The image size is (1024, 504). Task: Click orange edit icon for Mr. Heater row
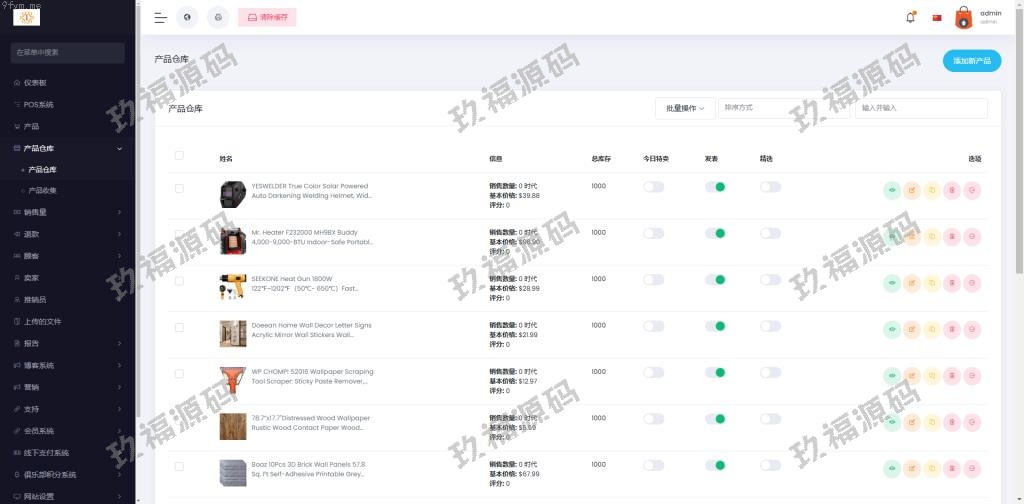coord(912,235)
